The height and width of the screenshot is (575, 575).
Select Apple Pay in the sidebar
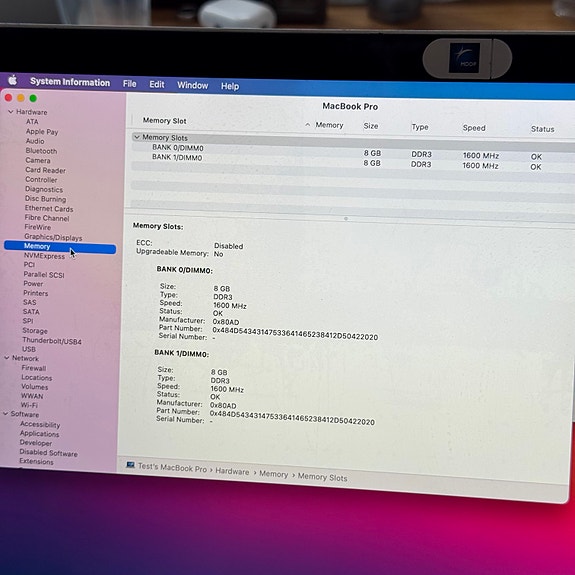coord(42,132)
